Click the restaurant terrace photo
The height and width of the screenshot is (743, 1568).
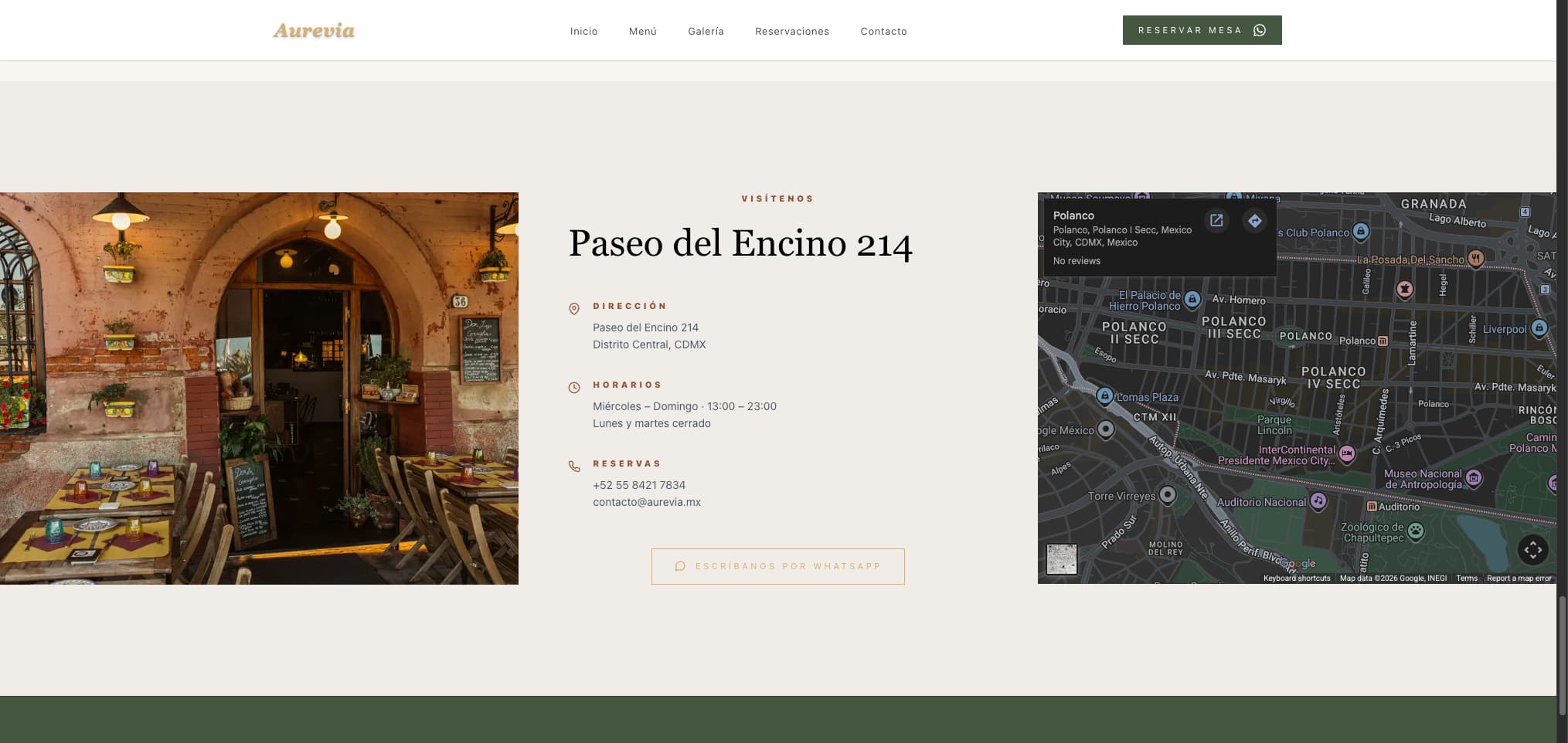(259, 388)
